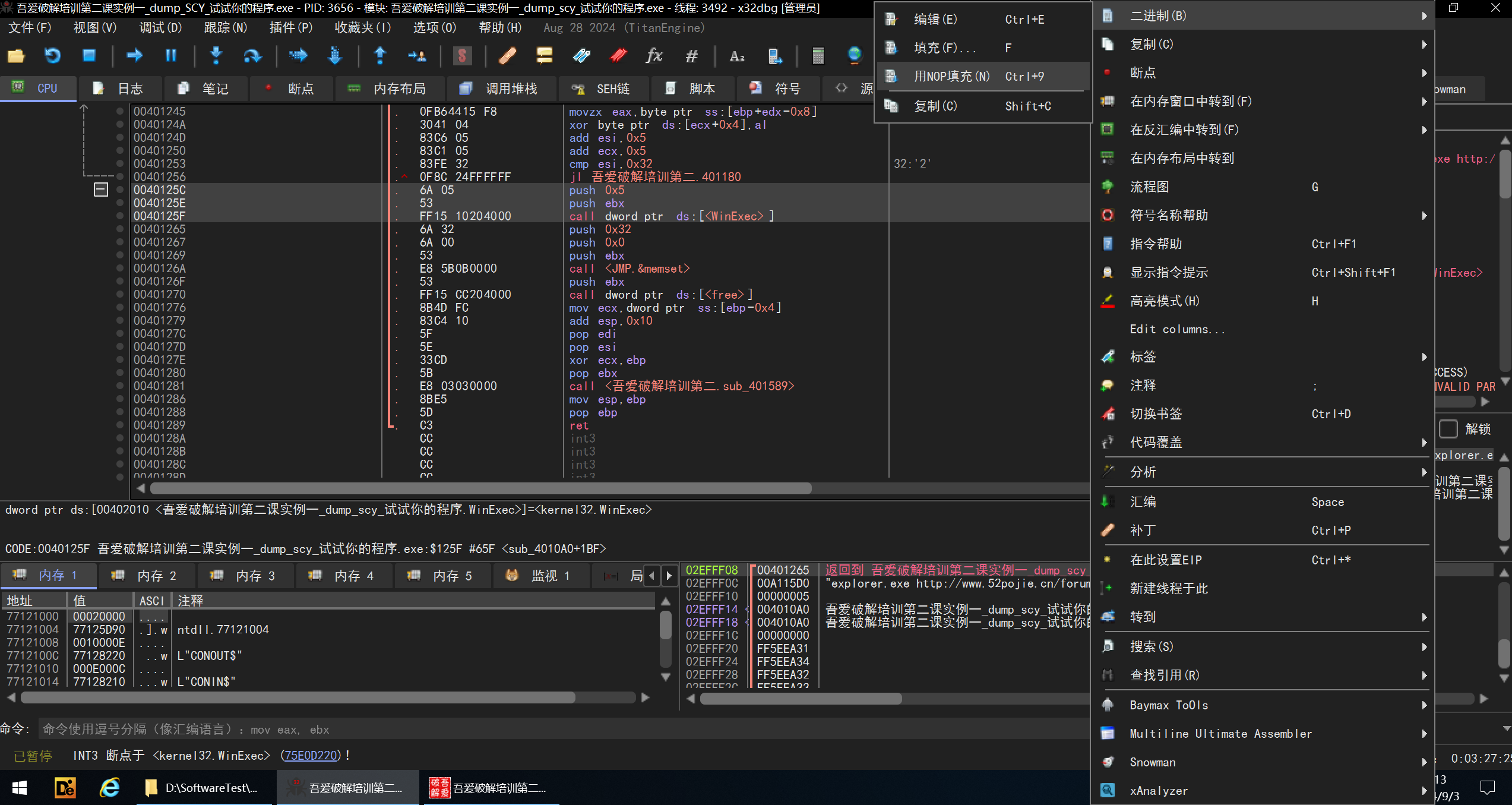Toggle breakpoint bullet at address 00401289

pyautogui.click(x=120, y=425)
